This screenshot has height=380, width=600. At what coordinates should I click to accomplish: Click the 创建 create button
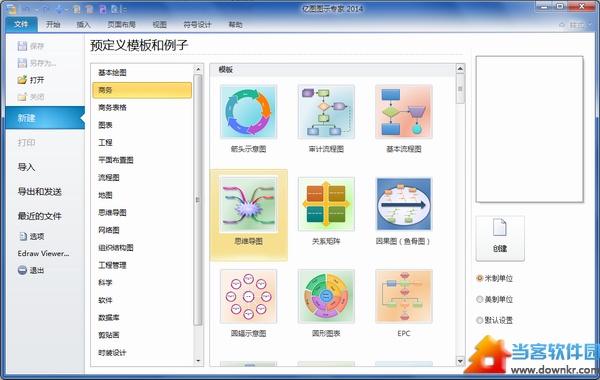pos(500,238)
